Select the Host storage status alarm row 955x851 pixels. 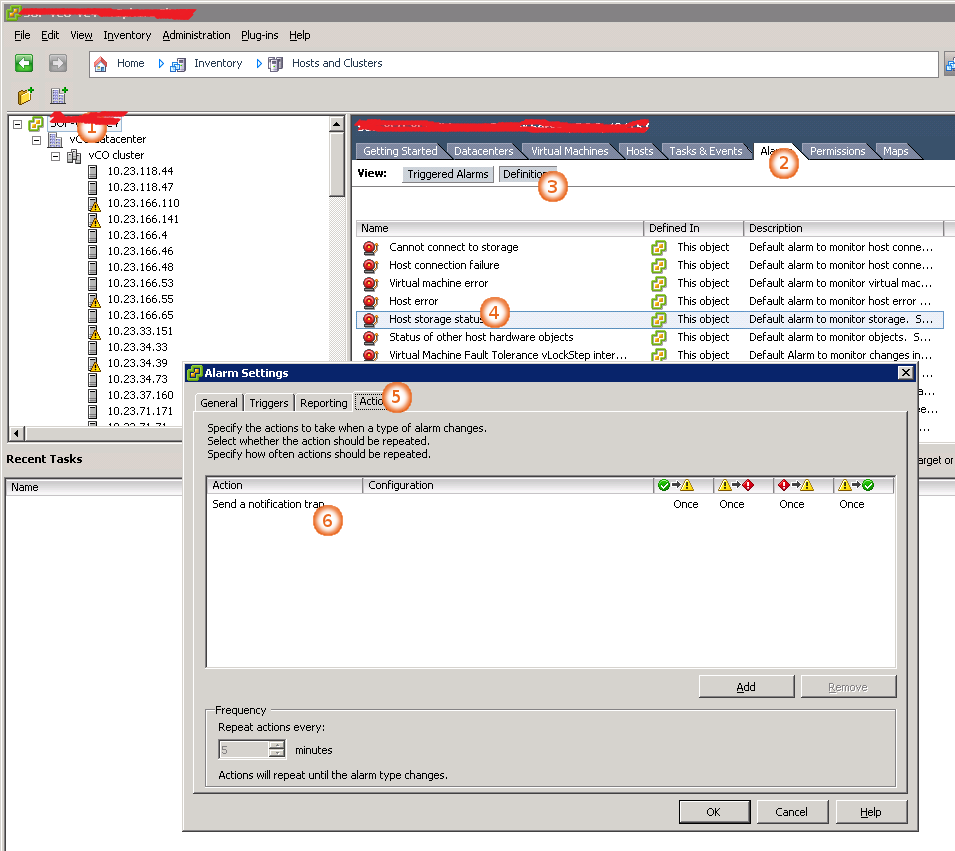(450, 319)
